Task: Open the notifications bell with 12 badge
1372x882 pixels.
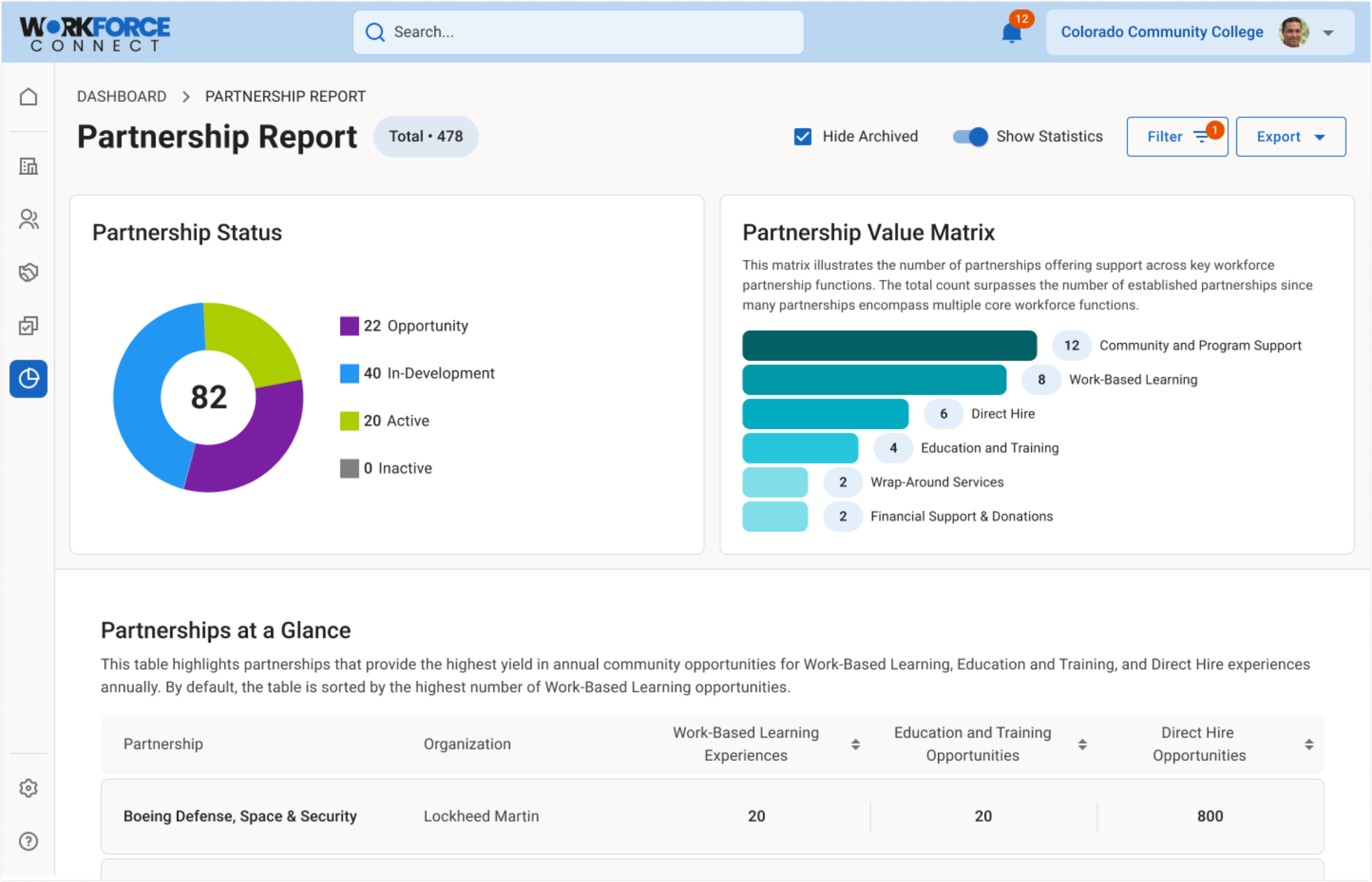Action: point(1012,31)
